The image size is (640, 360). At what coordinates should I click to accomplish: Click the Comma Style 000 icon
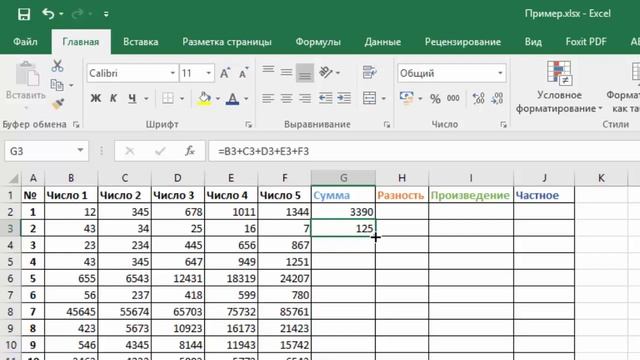pyautogui.click(x=453, y=98)
